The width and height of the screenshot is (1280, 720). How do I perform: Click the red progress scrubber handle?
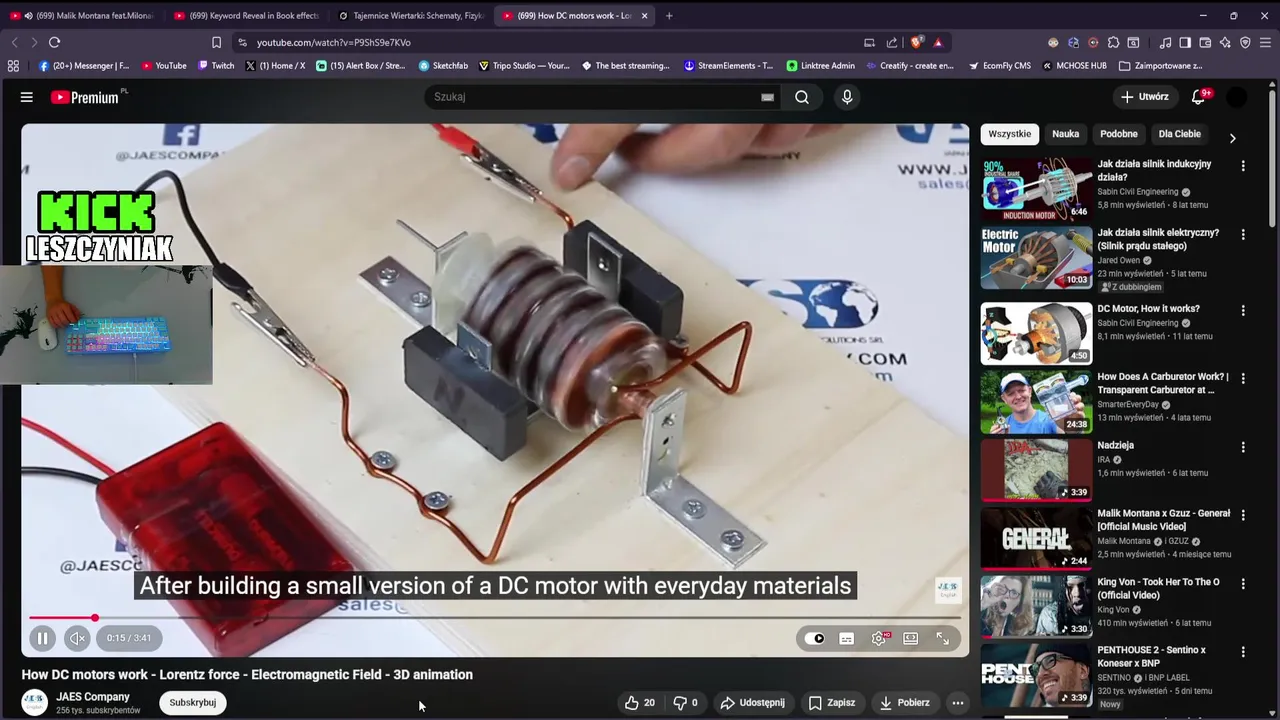point(95,618)
